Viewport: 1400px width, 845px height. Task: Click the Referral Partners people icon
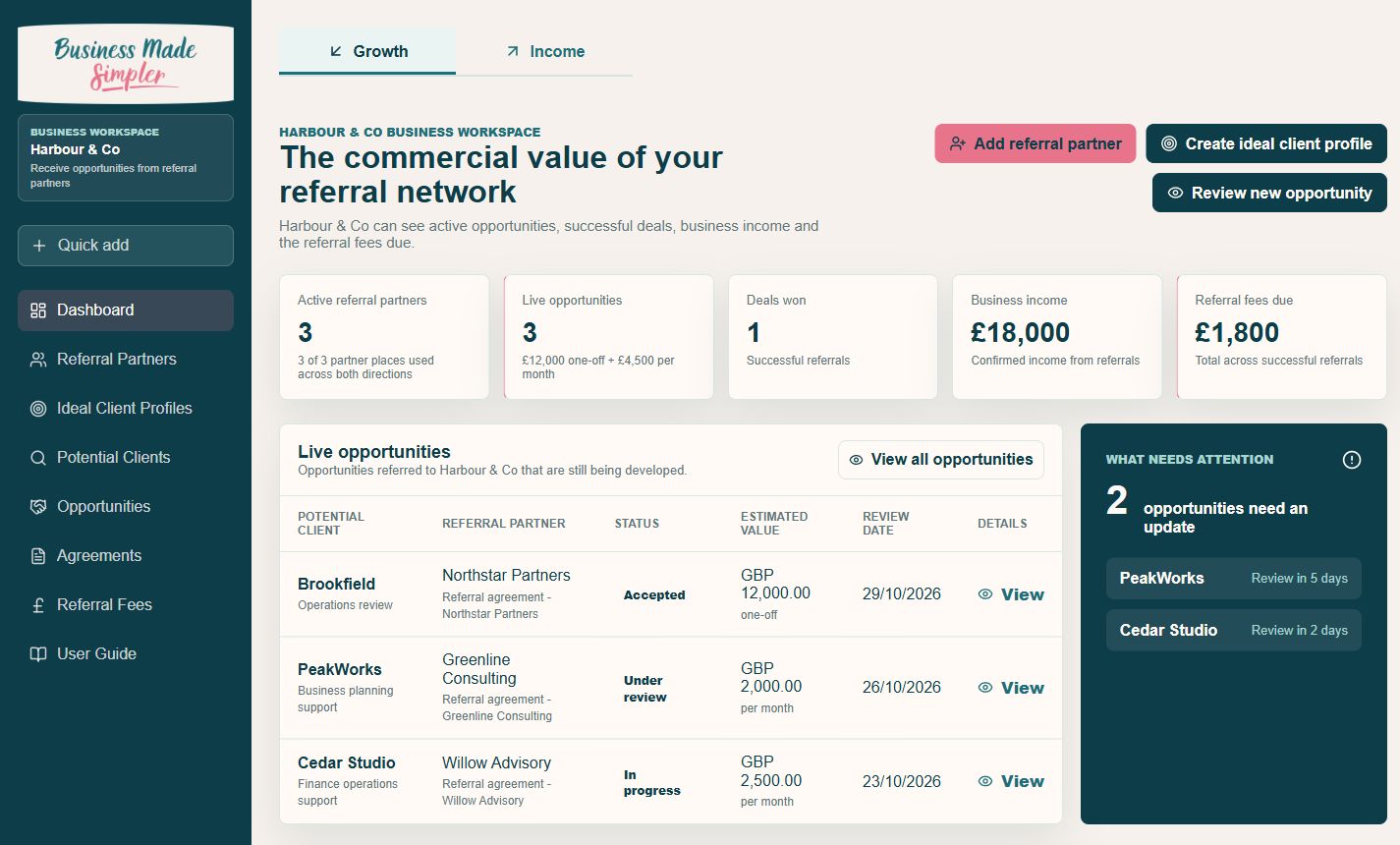point(38,360)
